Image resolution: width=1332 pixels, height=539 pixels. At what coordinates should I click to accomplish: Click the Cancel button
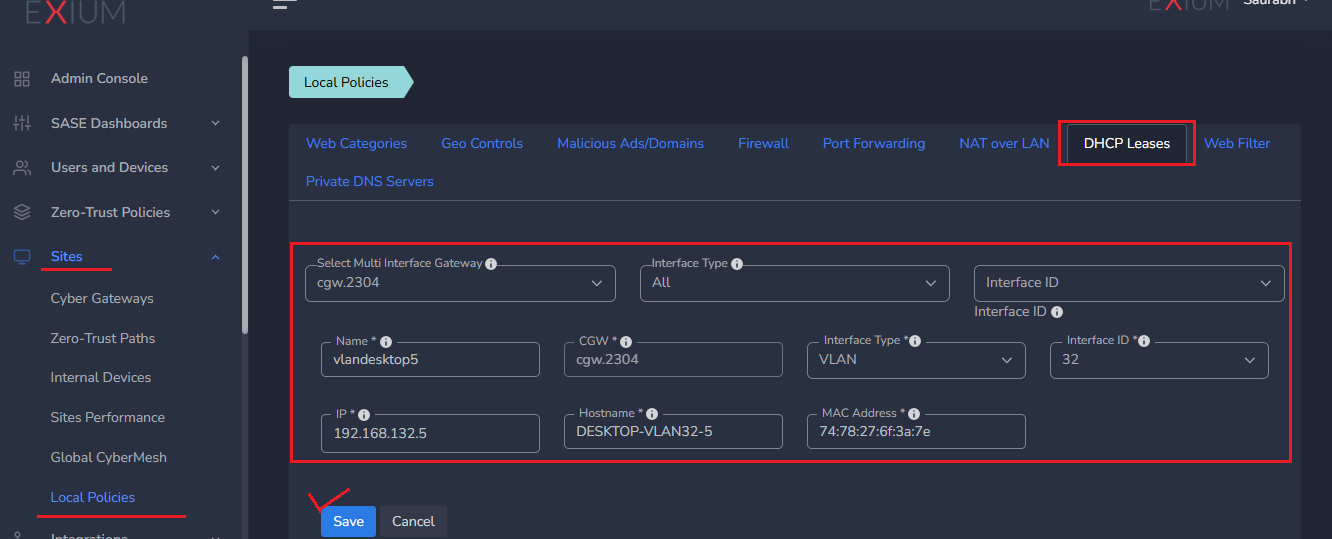413,521
